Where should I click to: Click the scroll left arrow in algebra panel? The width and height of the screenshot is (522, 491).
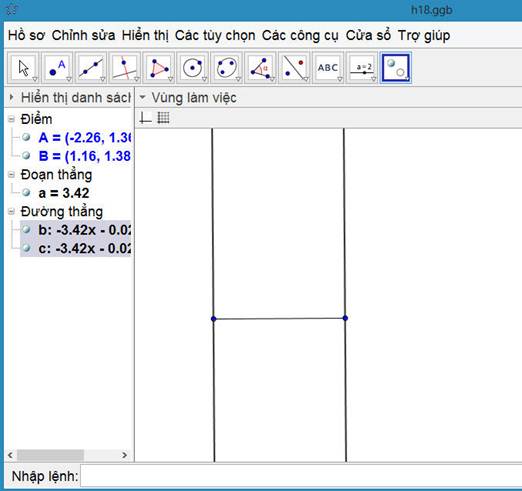point(10,455)
